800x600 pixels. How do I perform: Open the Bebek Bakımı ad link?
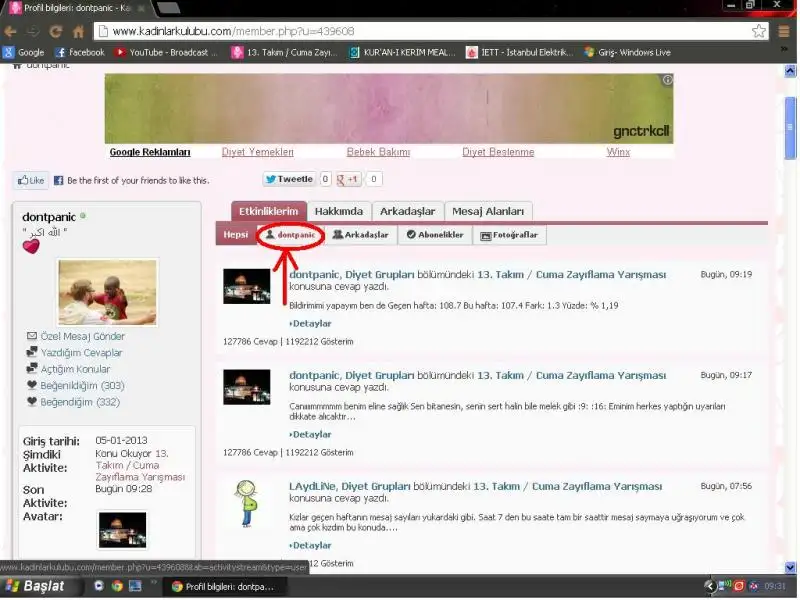pyautogui.click(x=379, y=153)
